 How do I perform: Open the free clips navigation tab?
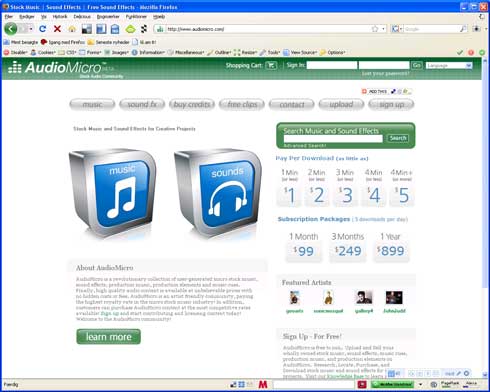tap(242, 104)
